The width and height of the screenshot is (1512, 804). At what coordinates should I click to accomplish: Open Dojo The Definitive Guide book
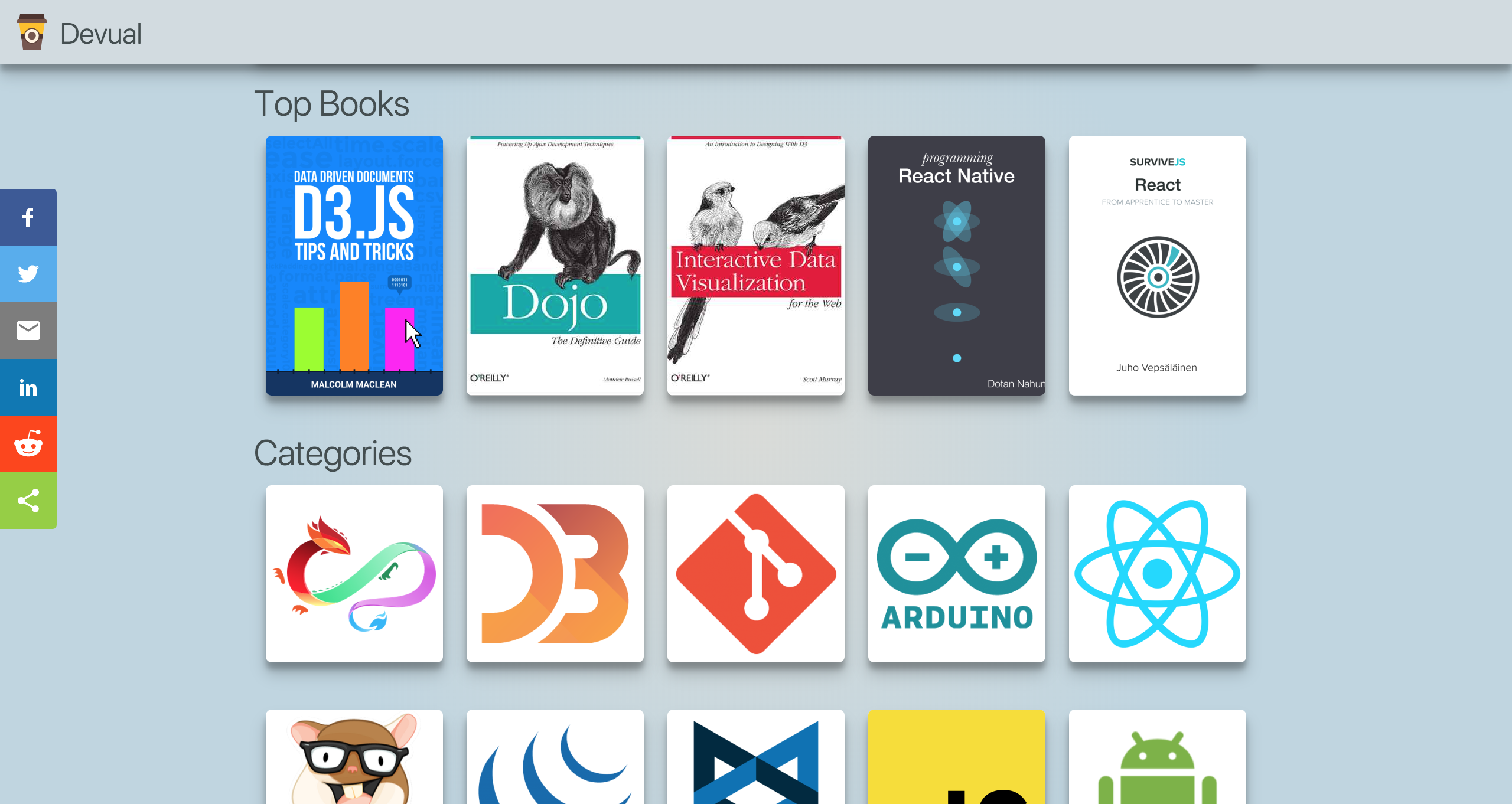[555, 266]
